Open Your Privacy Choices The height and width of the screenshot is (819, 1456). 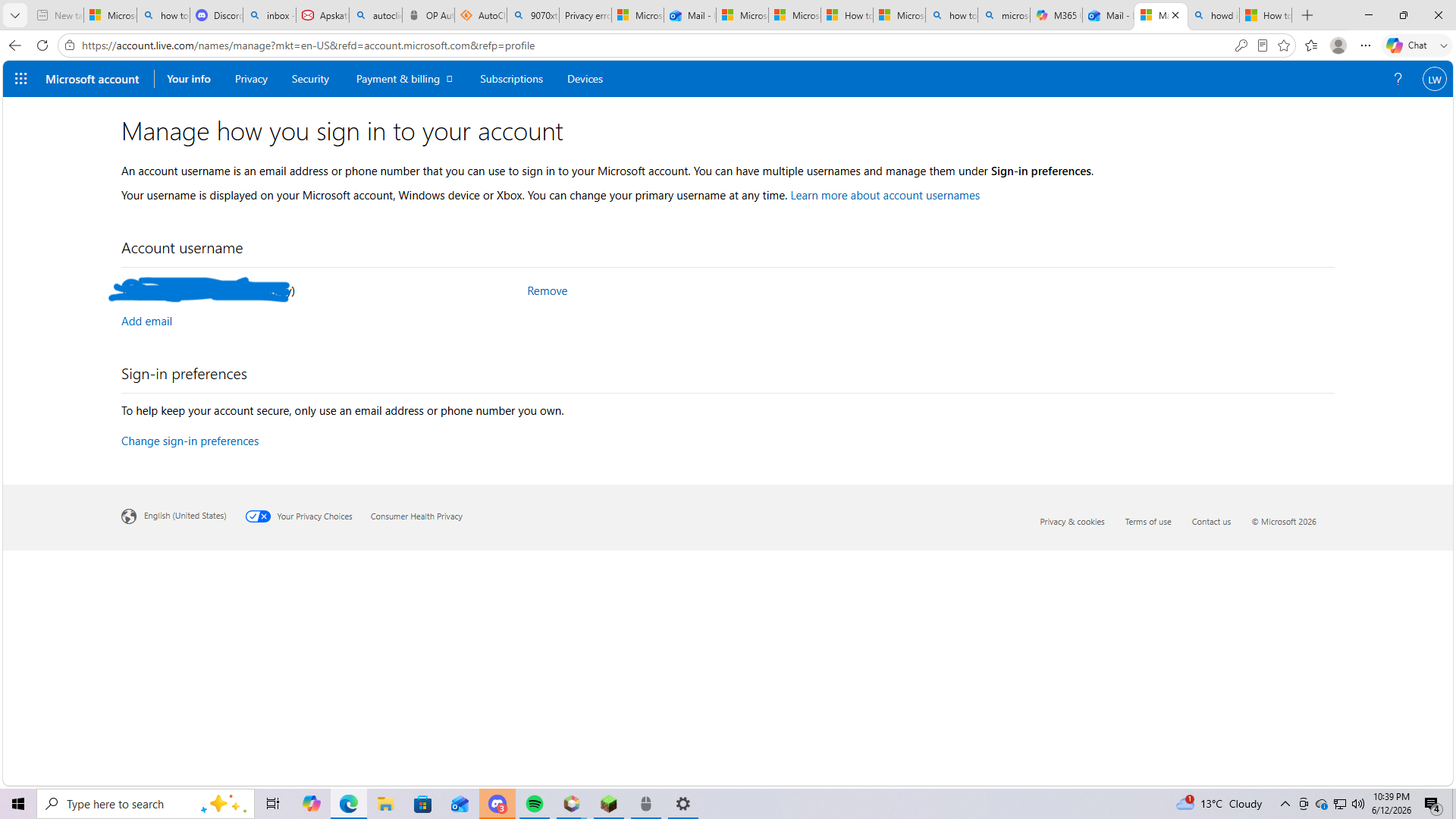pyautogui.click(x=299, y=516)
